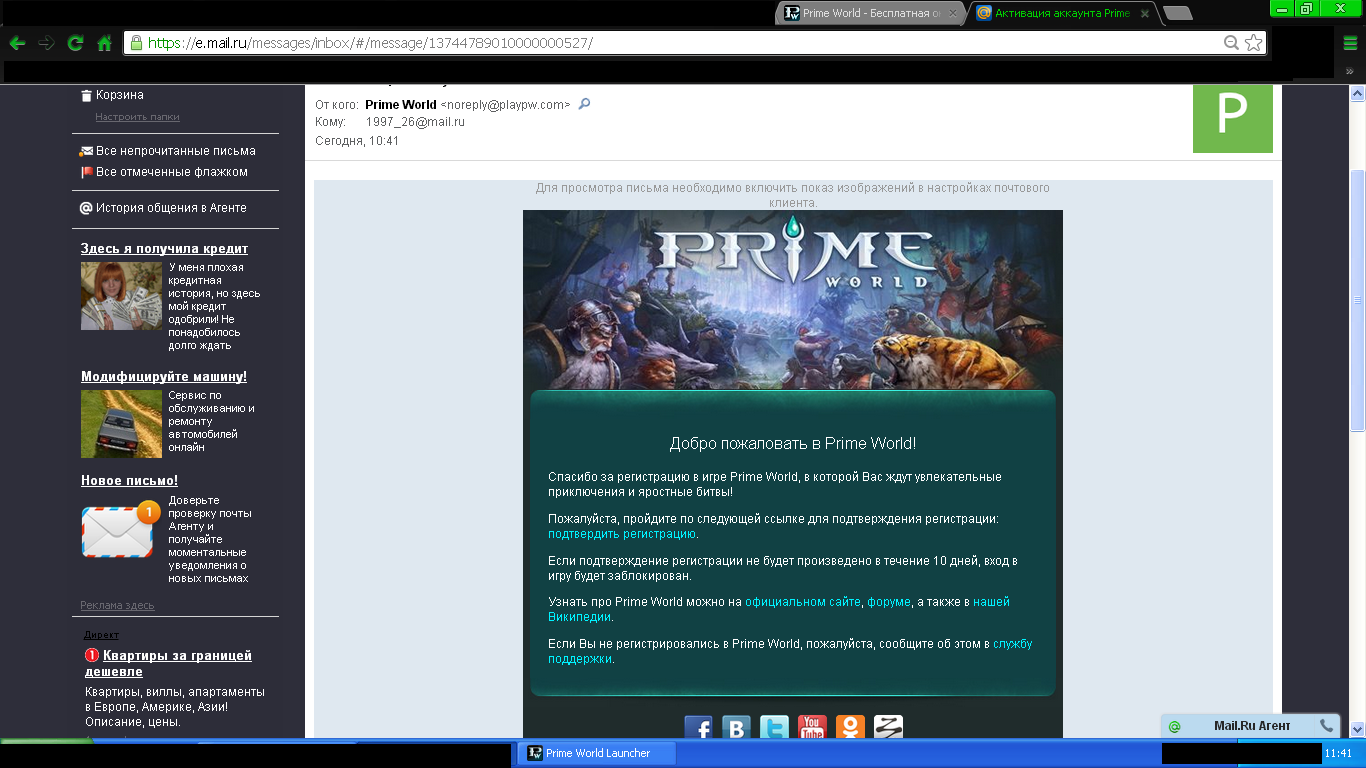Screen dimensions: 1366x768
Task: Click the Prime World banner image in email
Action: (x=793, y=300)
